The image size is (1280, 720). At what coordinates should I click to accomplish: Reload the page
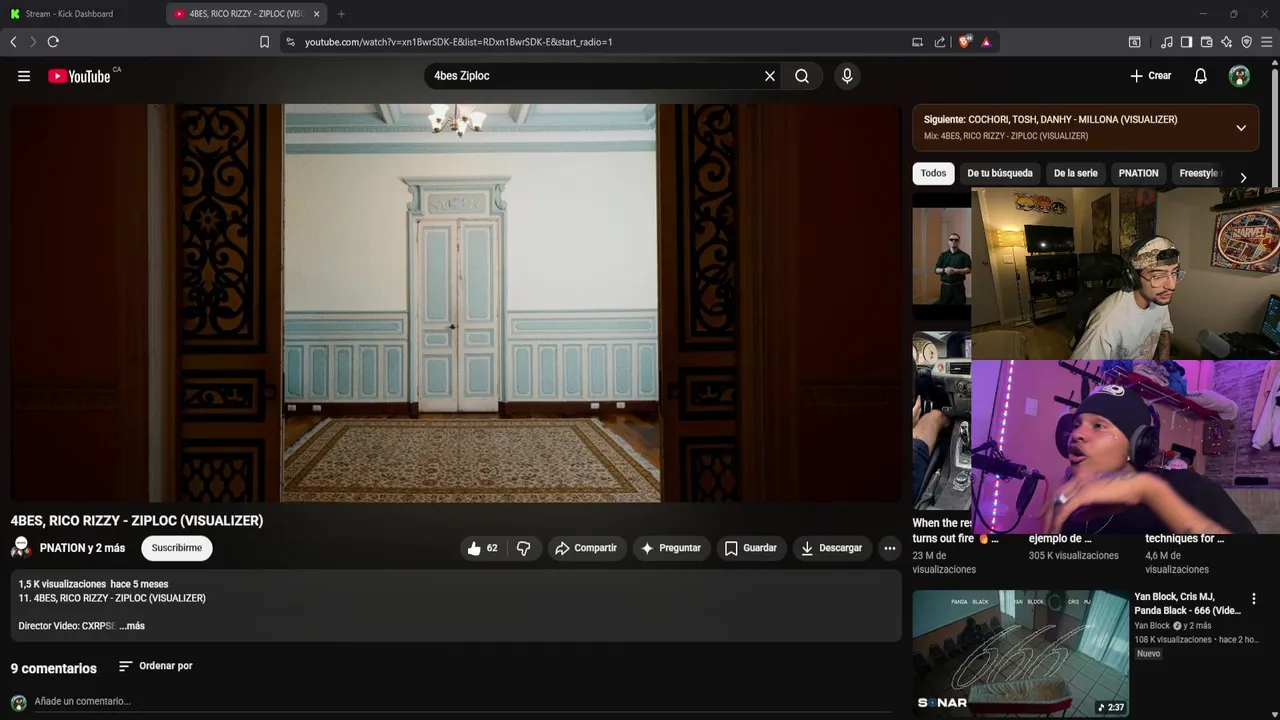53,42
